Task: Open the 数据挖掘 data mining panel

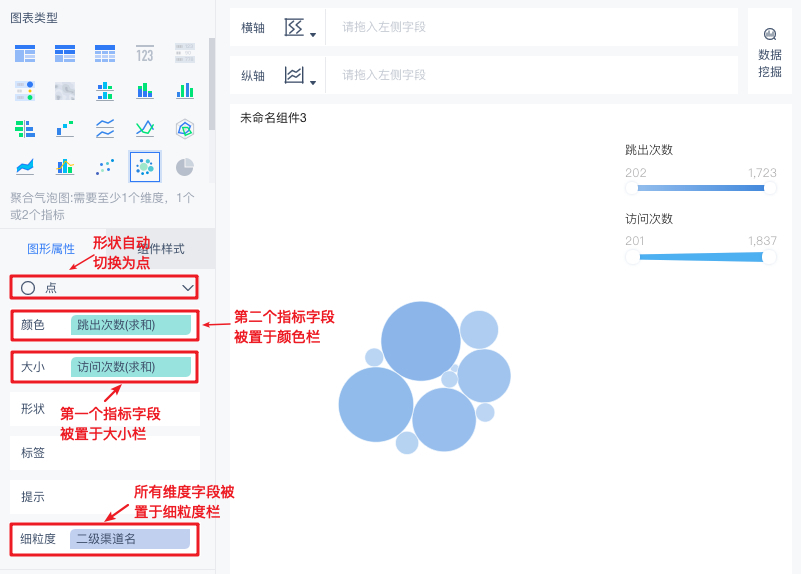Action: 769,53
